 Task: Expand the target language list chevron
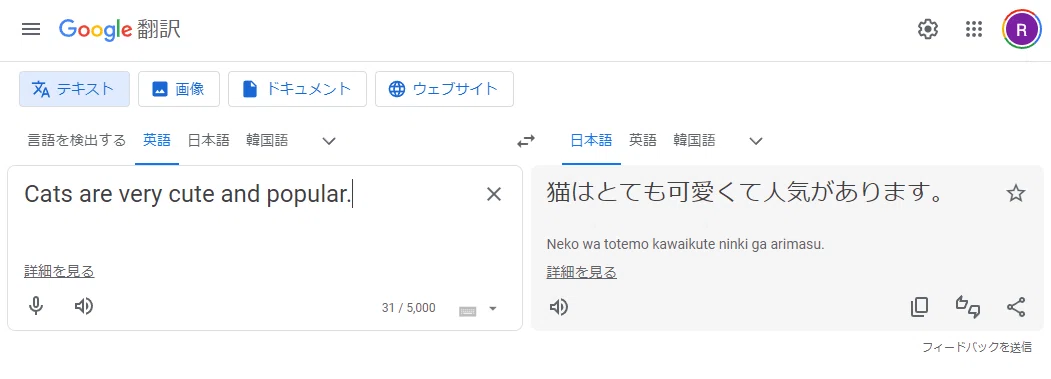[x=756, y=141]
